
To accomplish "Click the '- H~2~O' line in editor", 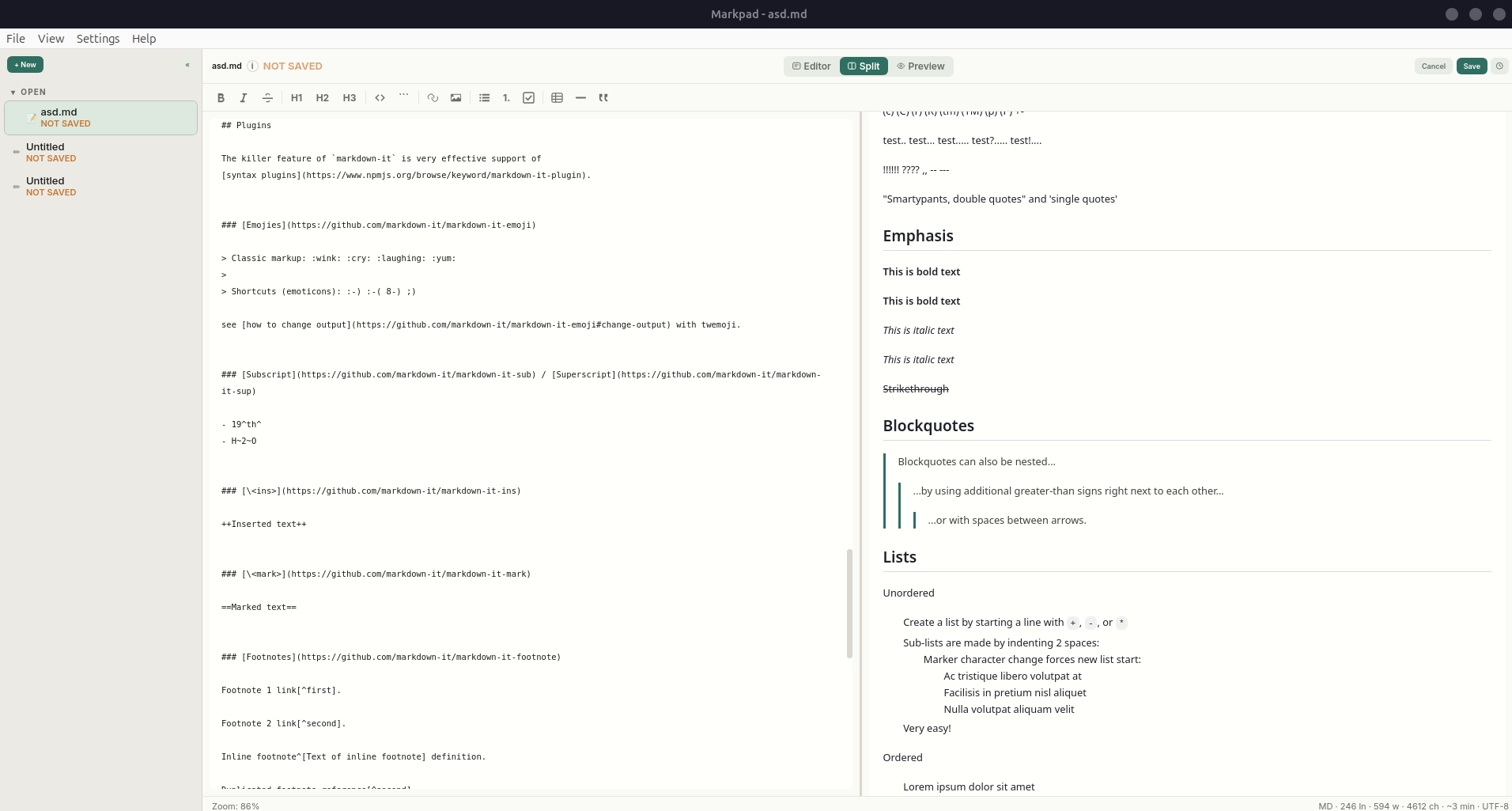I will 239,441.
